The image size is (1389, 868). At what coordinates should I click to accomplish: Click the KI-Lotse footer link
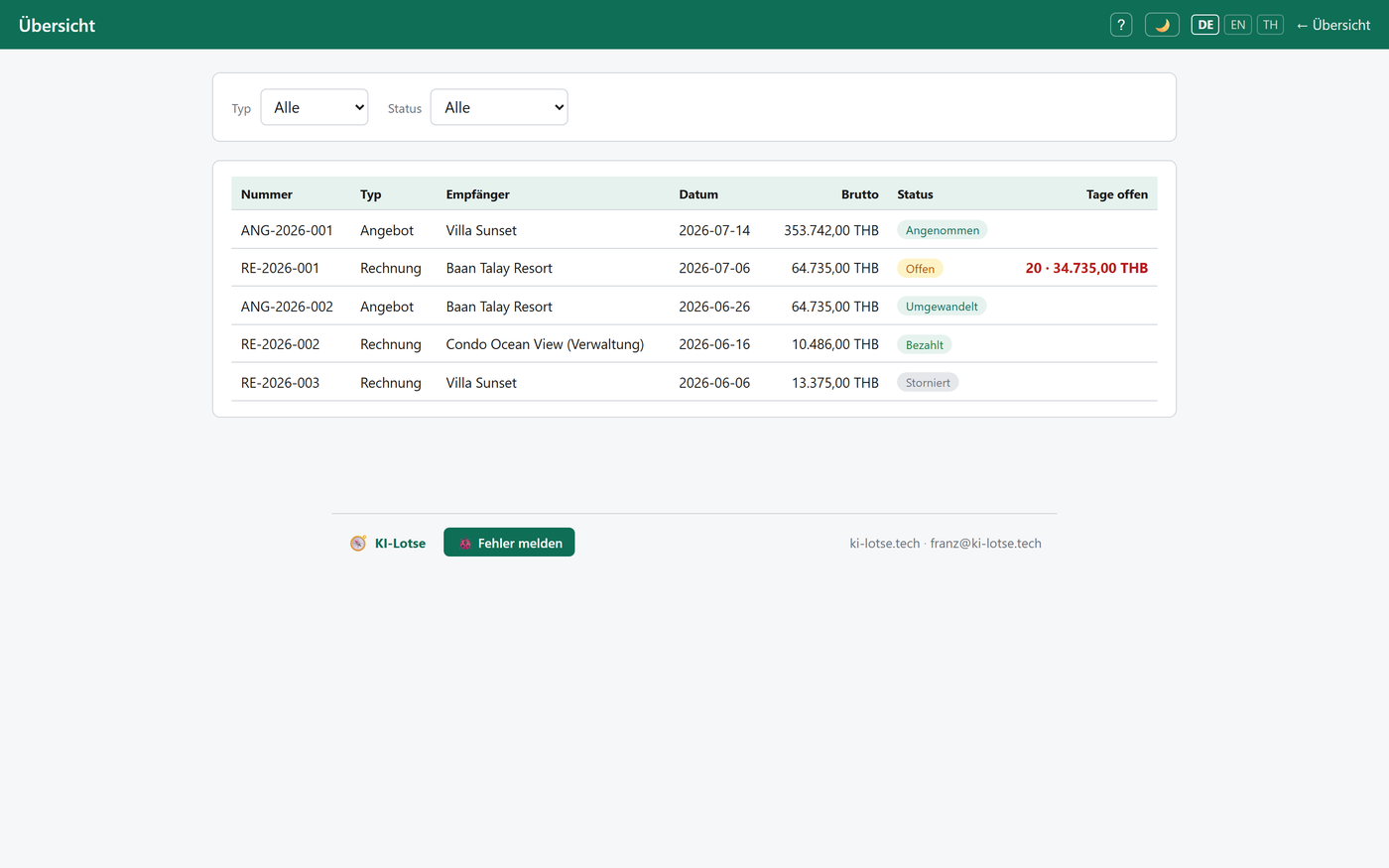tap(400, 544)
